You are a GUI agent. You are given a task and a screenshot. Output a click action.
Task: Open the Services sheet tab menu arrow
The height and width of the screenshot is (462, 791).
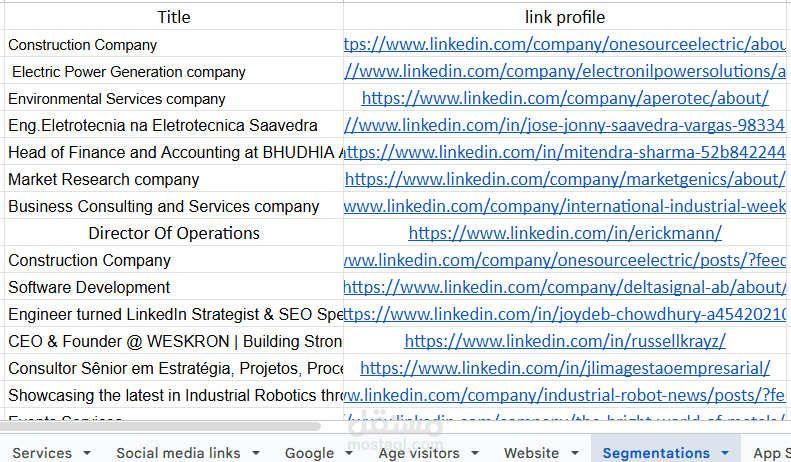click(87, 453)
